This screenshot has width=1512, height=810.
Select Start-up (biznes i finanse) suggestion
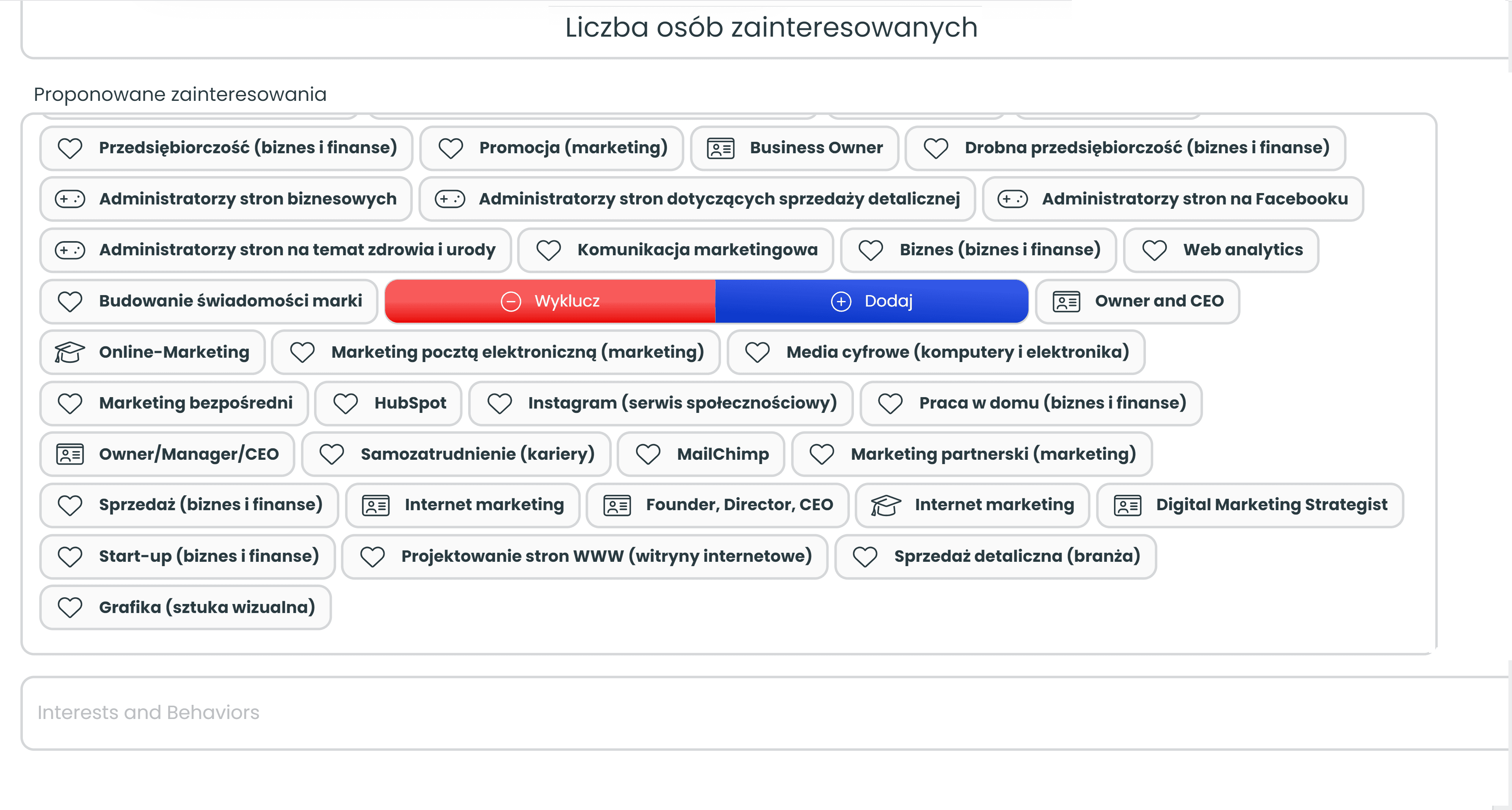point(187,556)
